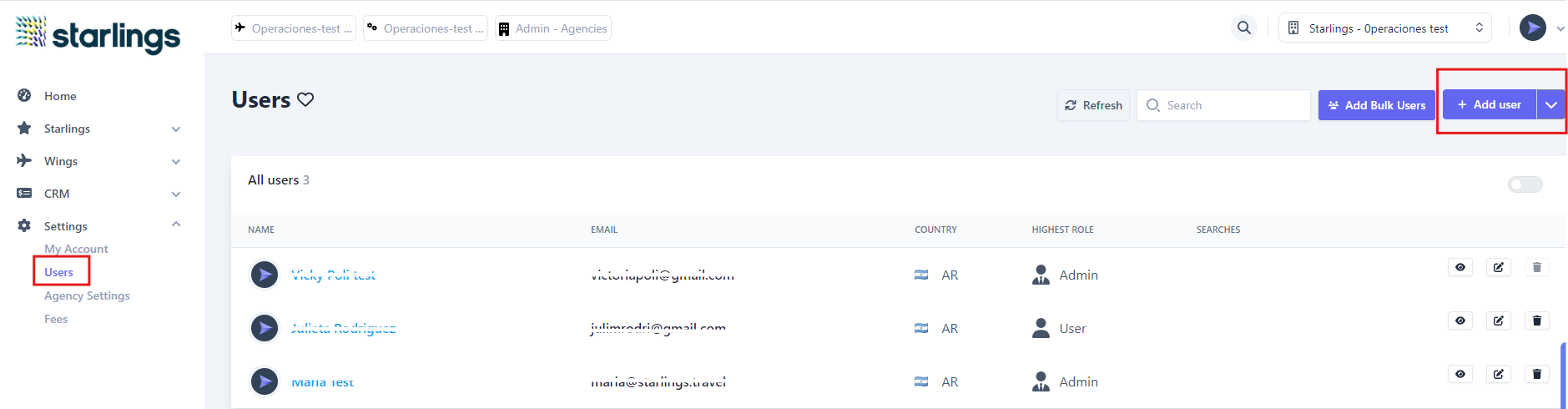Image resolution: width=1568 pixels, height=409 pixels.
Task: Go to Agency Settings in sidebar
Action: [x=87, y=295]
